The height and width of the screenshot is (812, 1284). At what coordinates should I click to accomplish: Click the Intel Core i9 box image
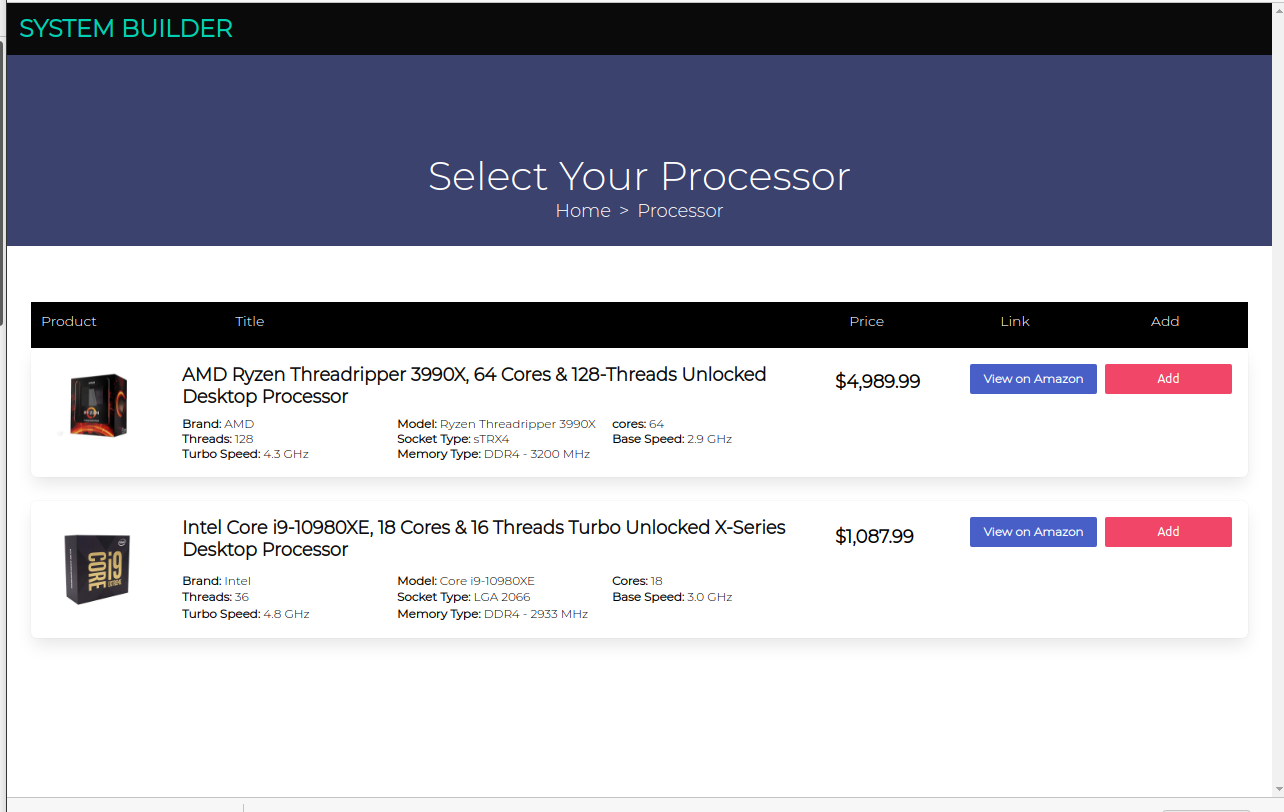pos(97,569)
